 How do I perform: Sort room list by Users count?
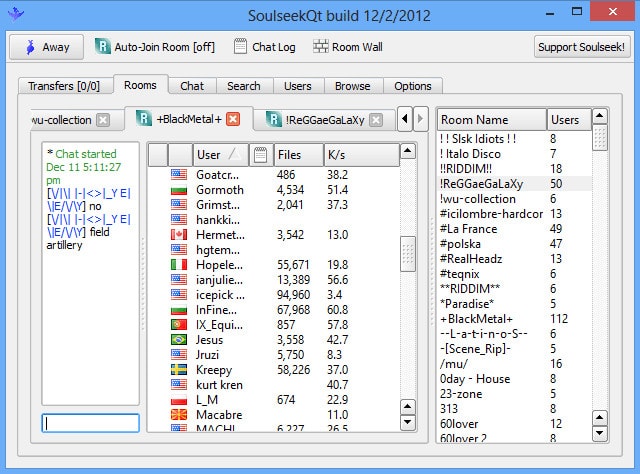coord(569,120)
